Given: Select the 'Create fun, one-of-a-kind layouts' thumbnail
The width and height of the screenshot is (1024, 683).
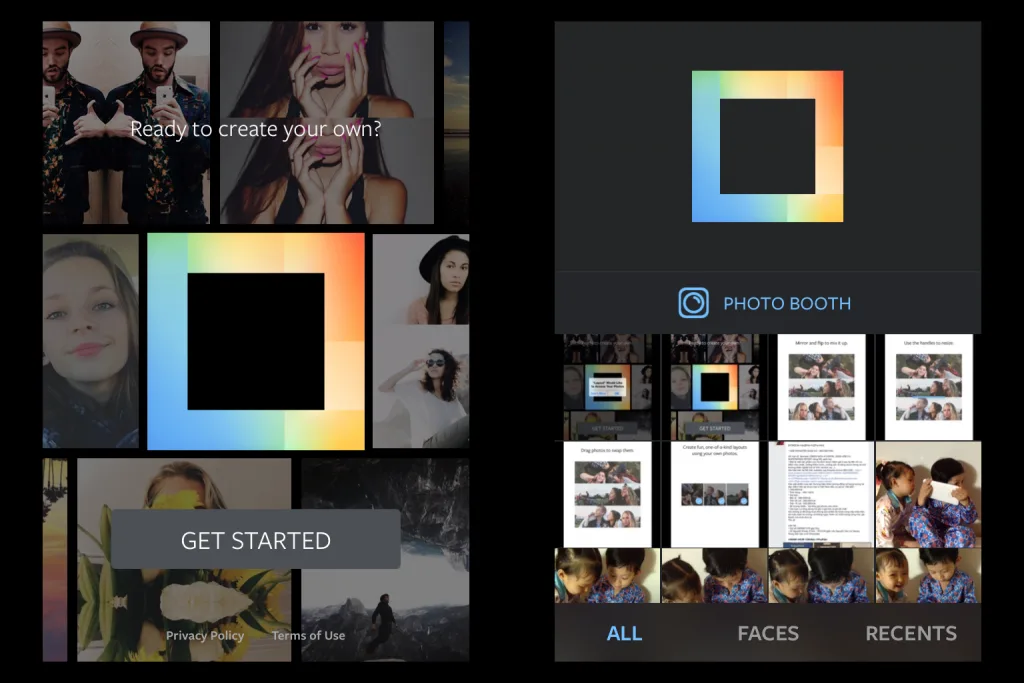Looking at the screenshot, I should [714, 494].
